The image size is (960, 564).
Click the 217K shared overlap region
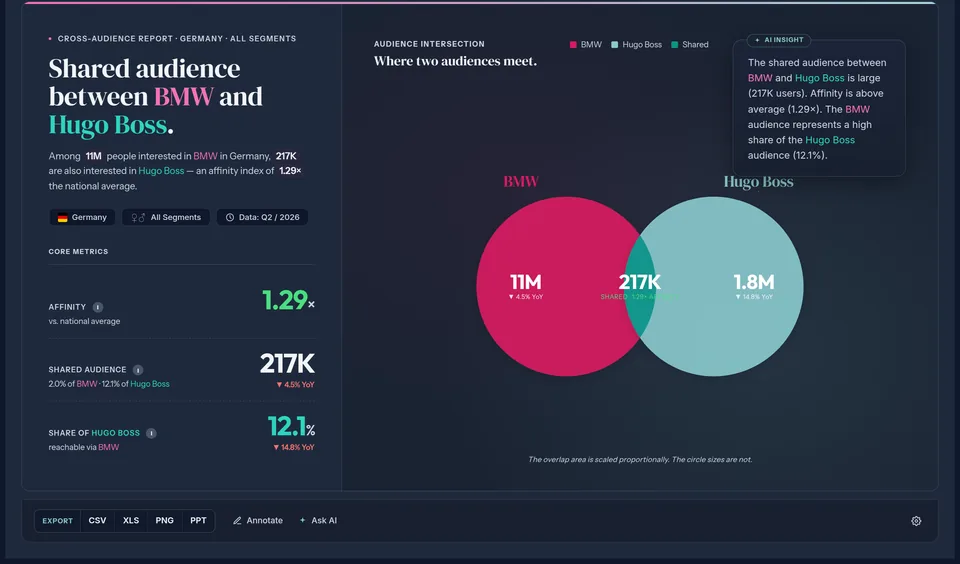(x=640, y=286)
